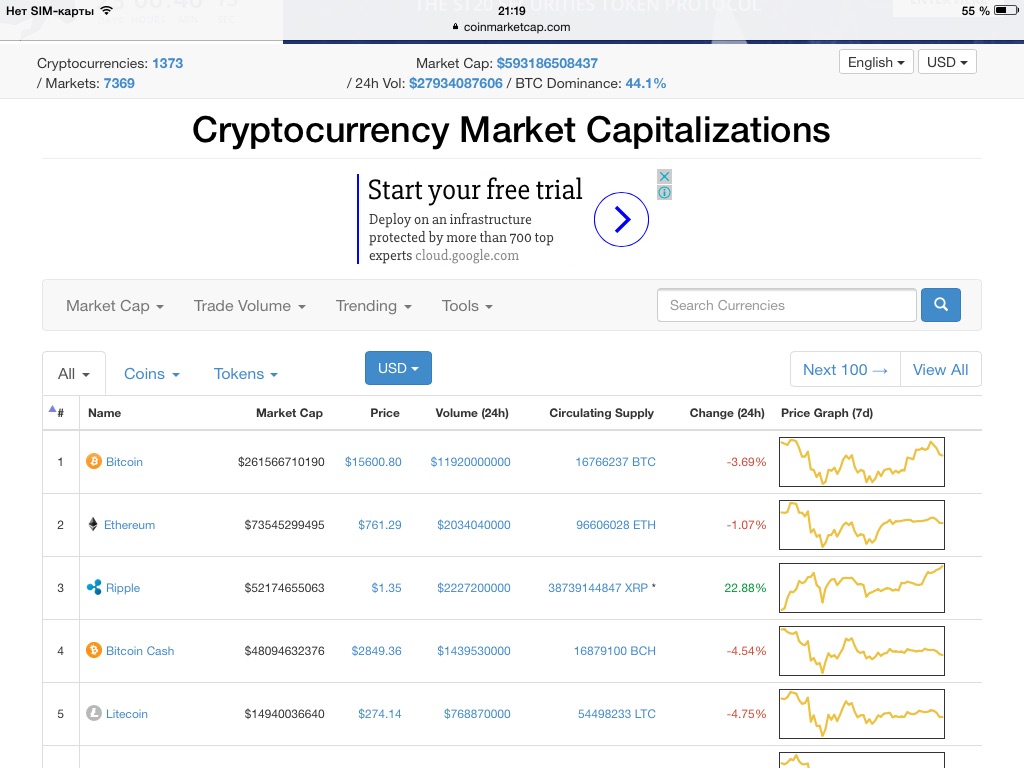Screen dimensions: 1024x768
Task: Open the English language dropdown
Action: 876,62
